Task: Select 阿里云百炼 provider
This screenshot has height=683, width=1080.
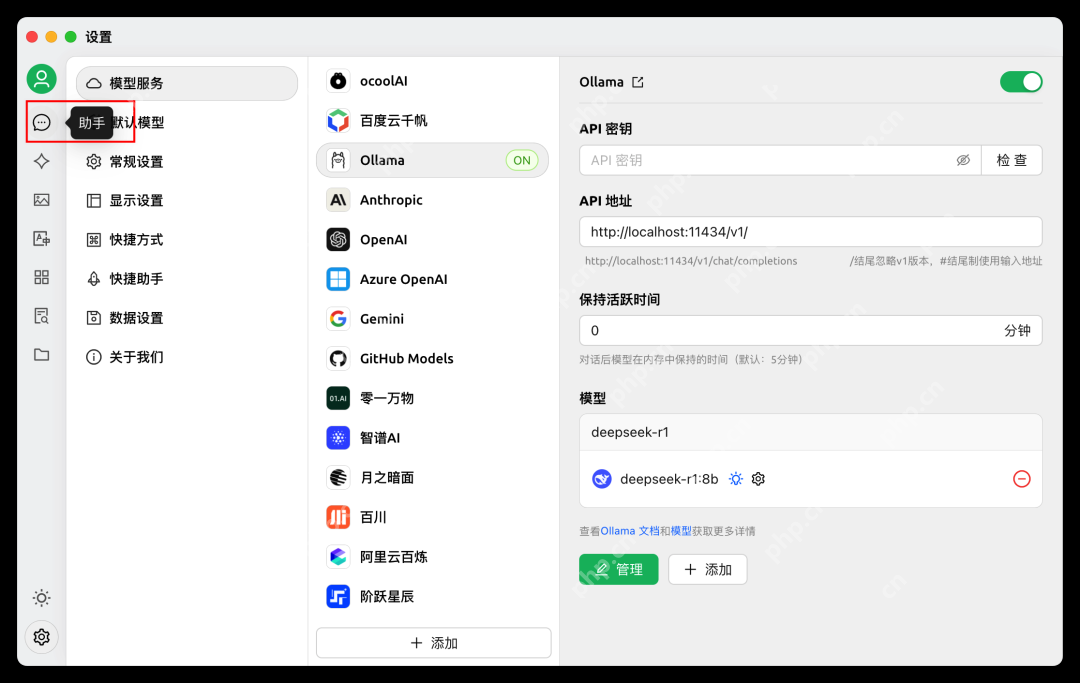Action: tap(433, 556)
